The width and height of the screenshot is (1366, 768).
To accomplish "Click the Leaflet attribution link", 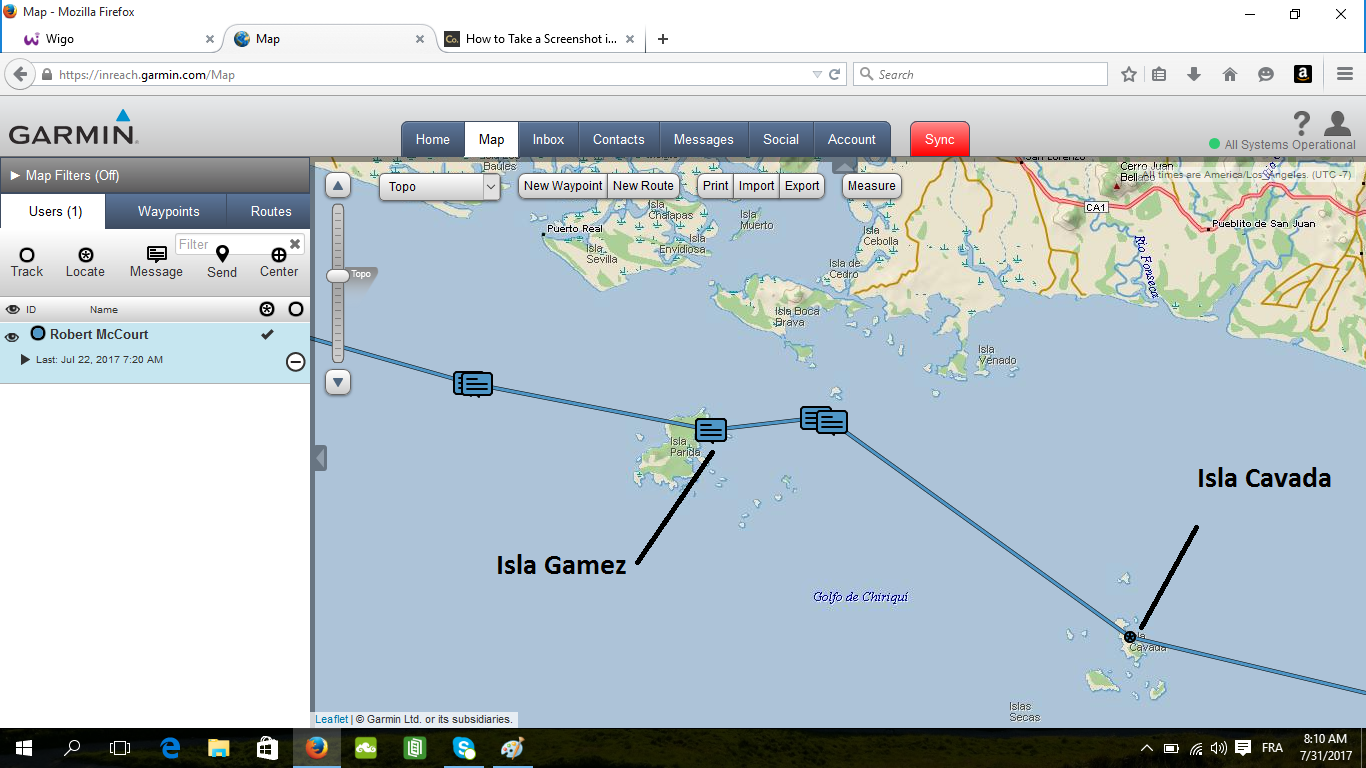I will [x=331, y=718].
